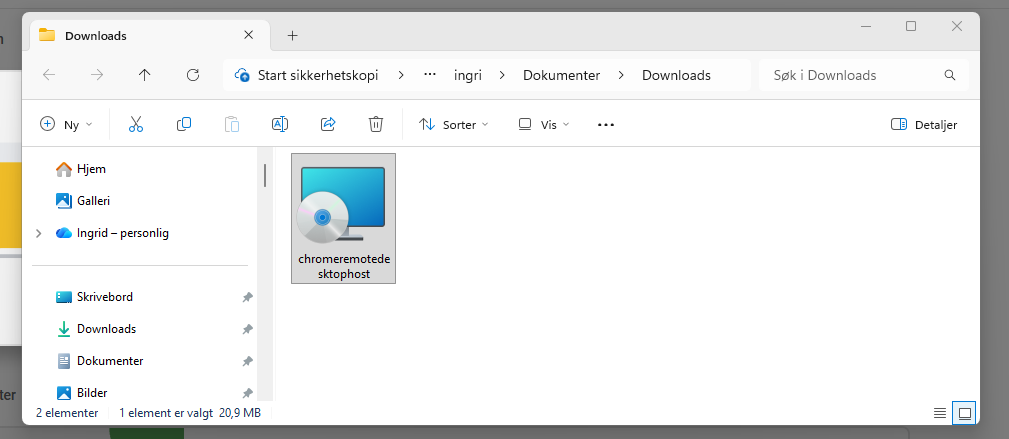Open the Ny new item dropdown

[x=66, y=125]
